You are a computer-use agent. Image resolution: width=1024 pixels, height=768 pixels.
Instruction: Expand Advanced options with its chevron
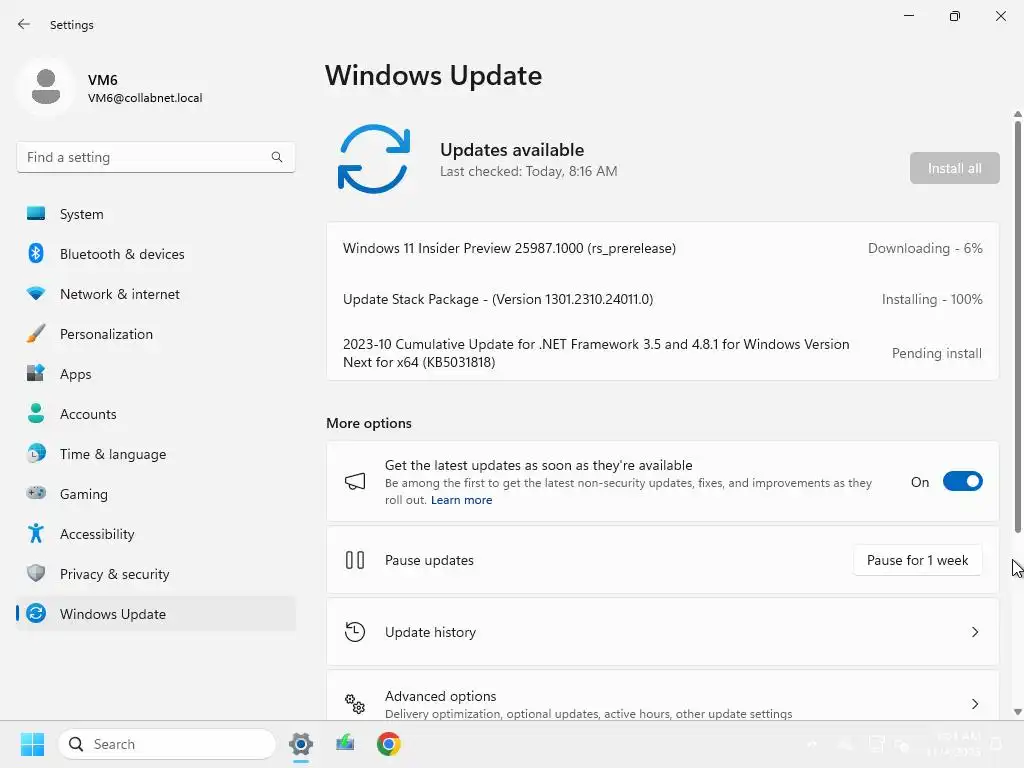click(974, 703)
